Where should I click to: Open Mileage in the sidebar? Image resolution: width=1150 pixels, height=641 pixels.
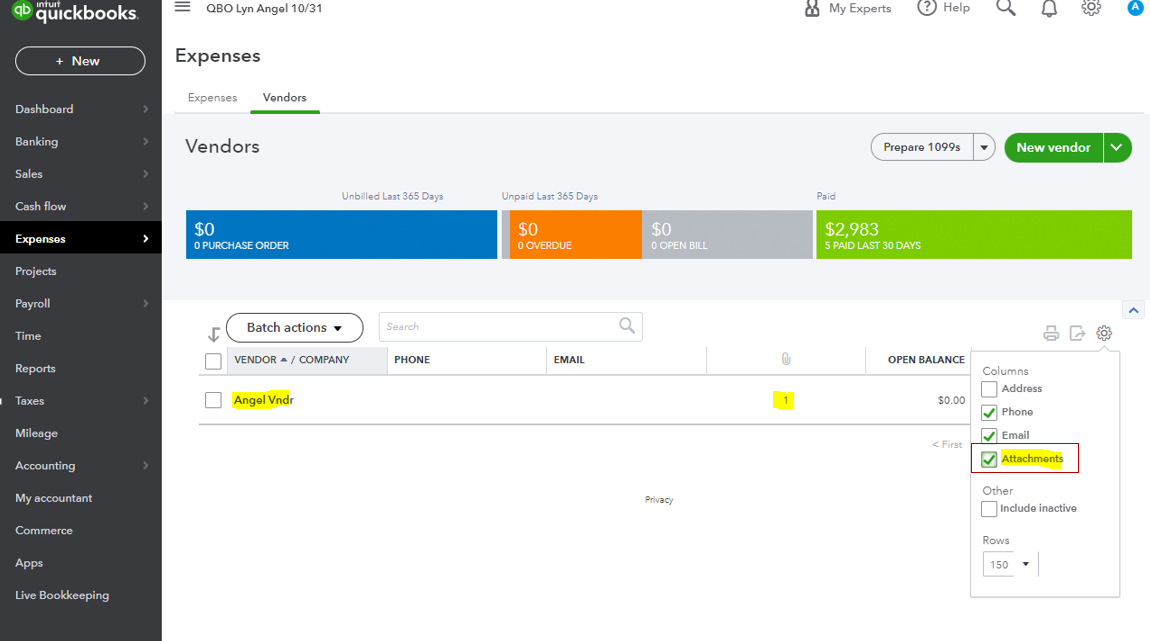coord(37,433)
